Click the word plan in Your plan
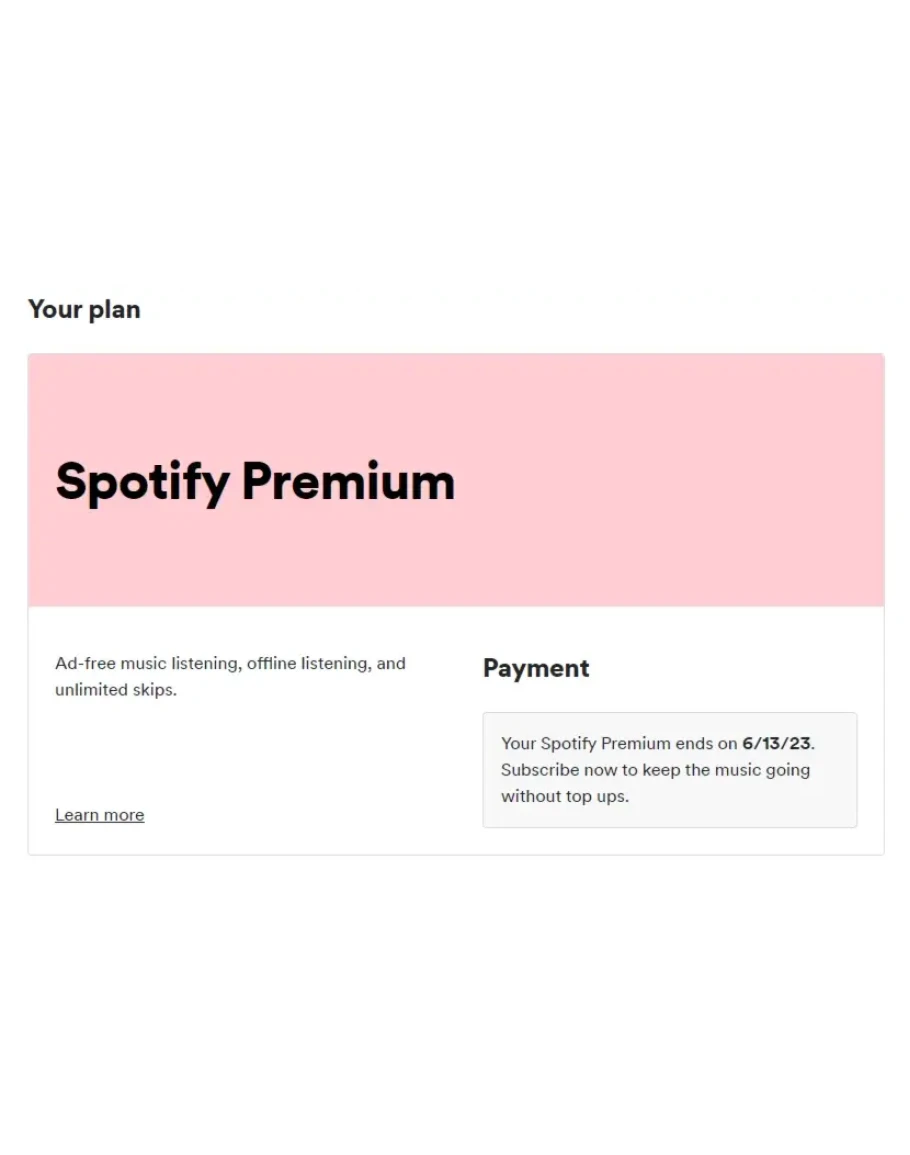The image size is (910, 1155). coord(114,310)
